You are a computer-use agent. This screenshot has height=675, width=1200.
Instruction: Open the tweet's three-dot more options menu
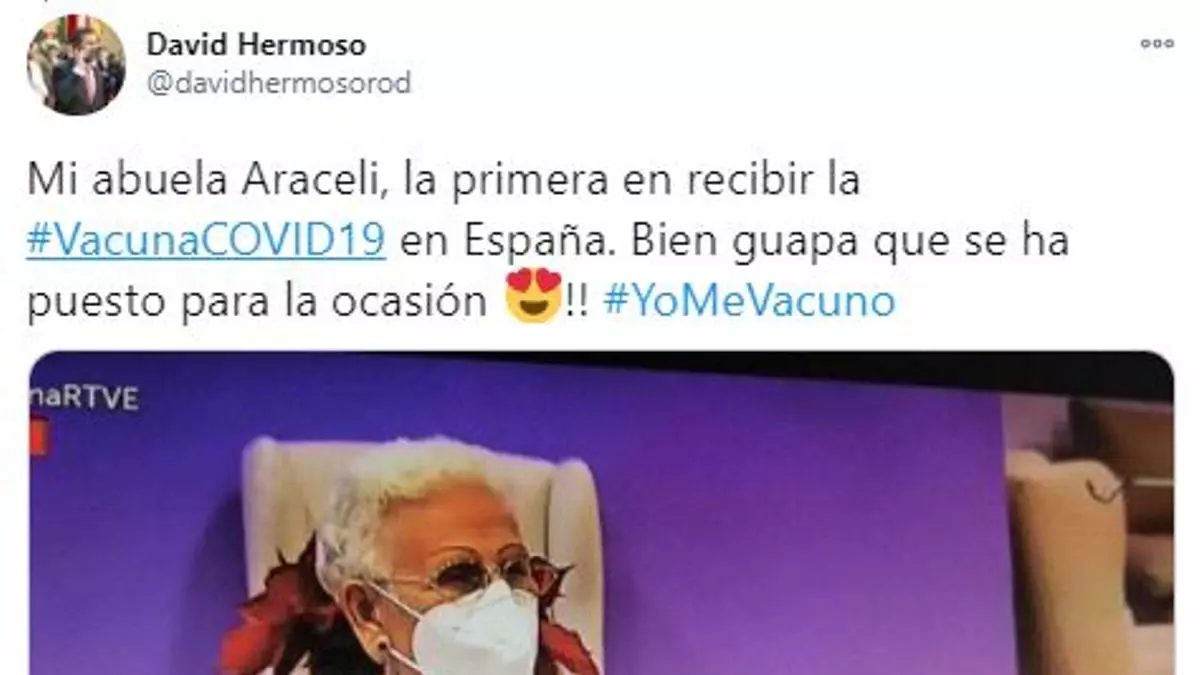pyautogui.click(x=1157, y=44)
